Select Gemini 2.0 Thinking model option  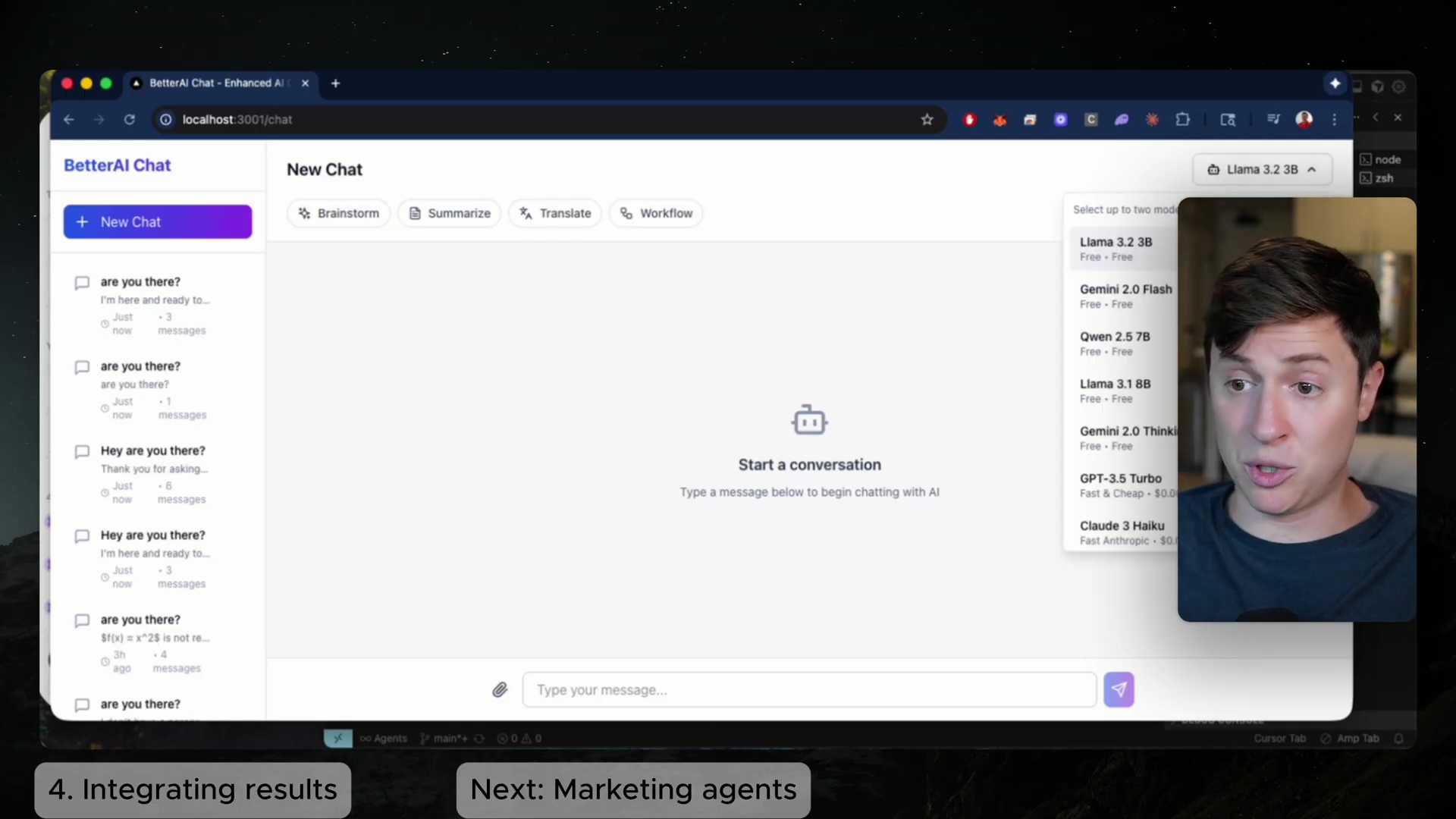[1123, 438]
